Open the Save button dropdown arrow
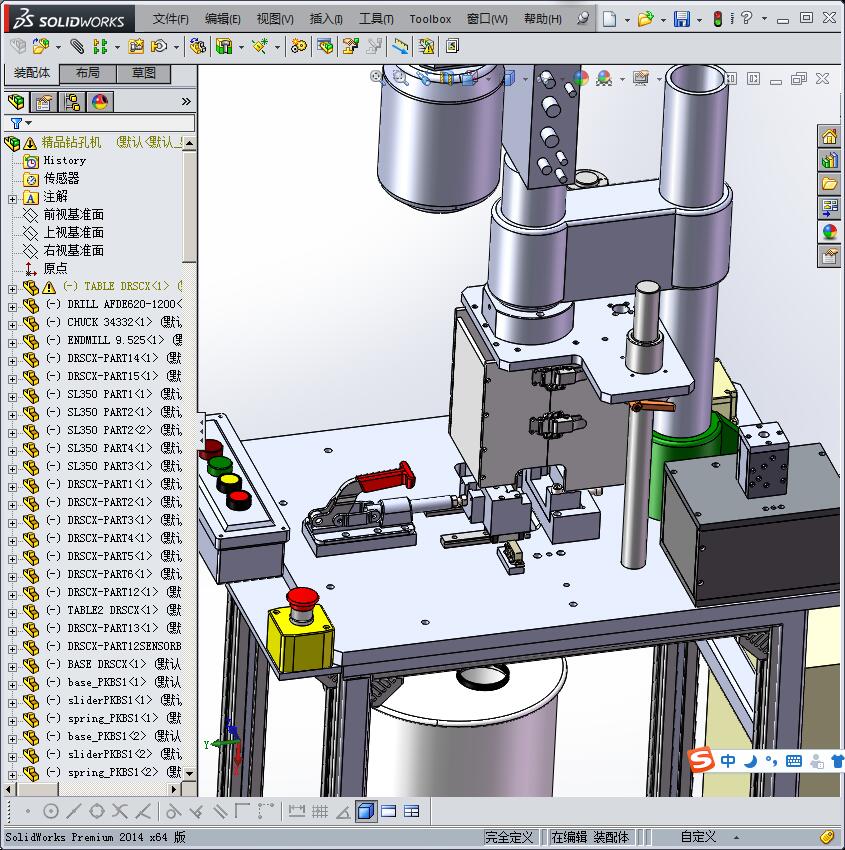The height and width of the screenshot is (850, 845). pyautogui.click(x=699, y=20)
